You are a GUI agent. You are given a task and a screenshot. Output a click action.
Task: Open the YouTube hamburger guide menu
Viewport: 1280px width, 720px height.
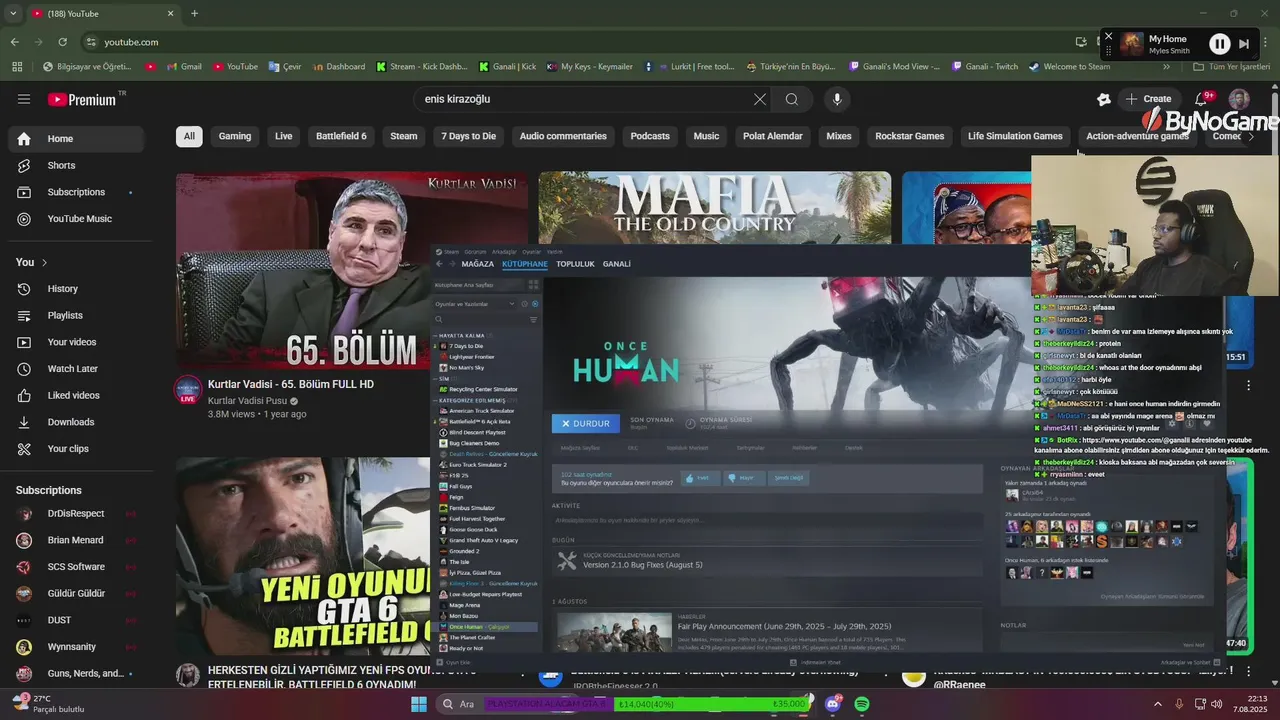[24, 99]
